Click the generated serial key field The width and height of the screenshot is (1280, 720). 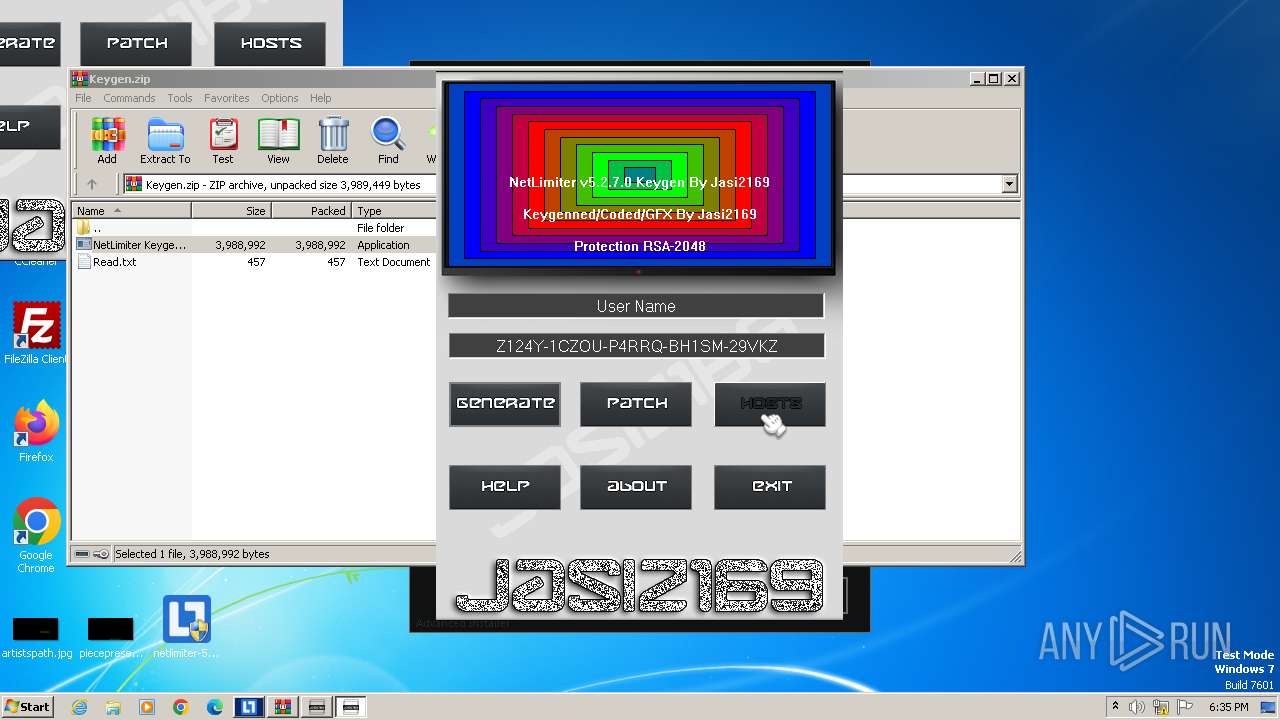(x=636, y=346)
